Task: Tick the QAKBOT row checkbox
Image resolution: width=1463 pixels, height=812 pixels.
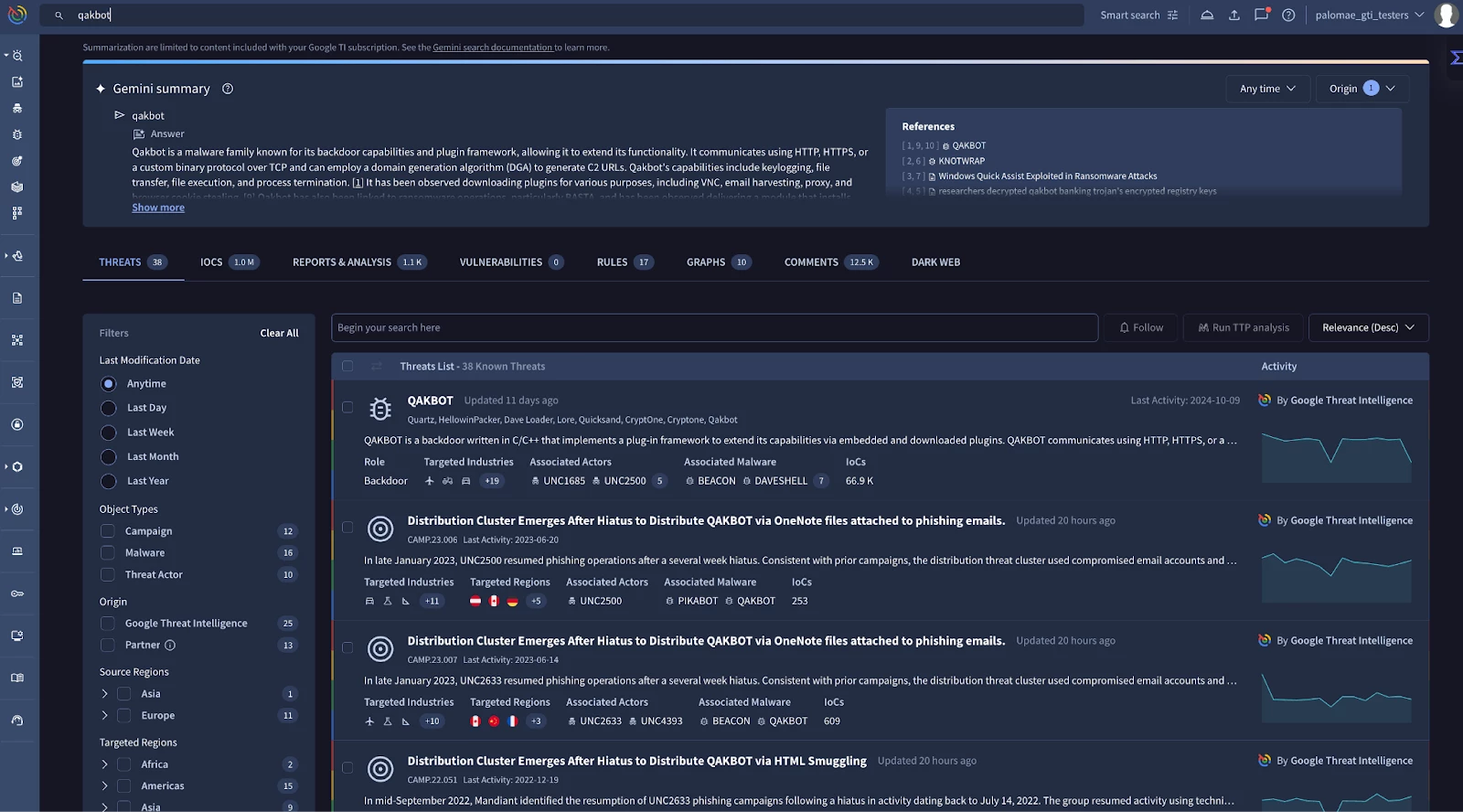Action: click(x=347, y=407)
